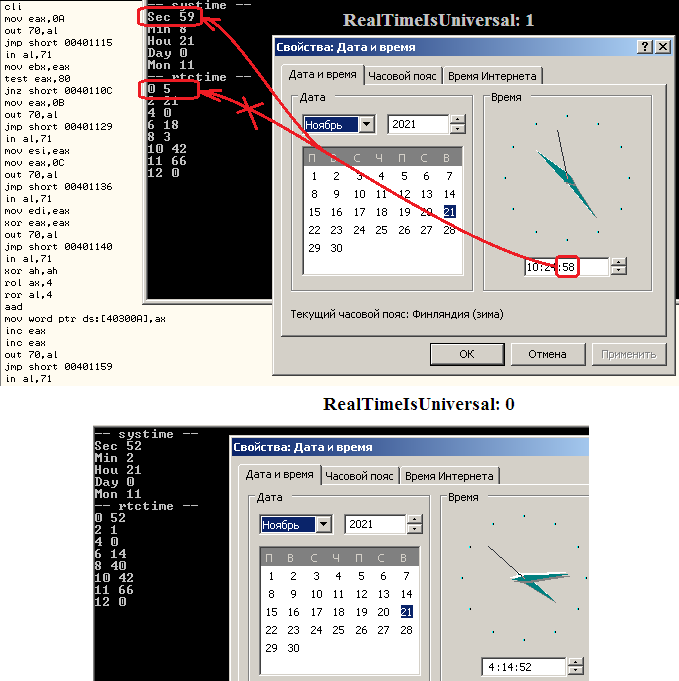Select Часовой пояс tab in lower dialog
Viewport: 679px width, 681px height.
click(x=360, y=476)
